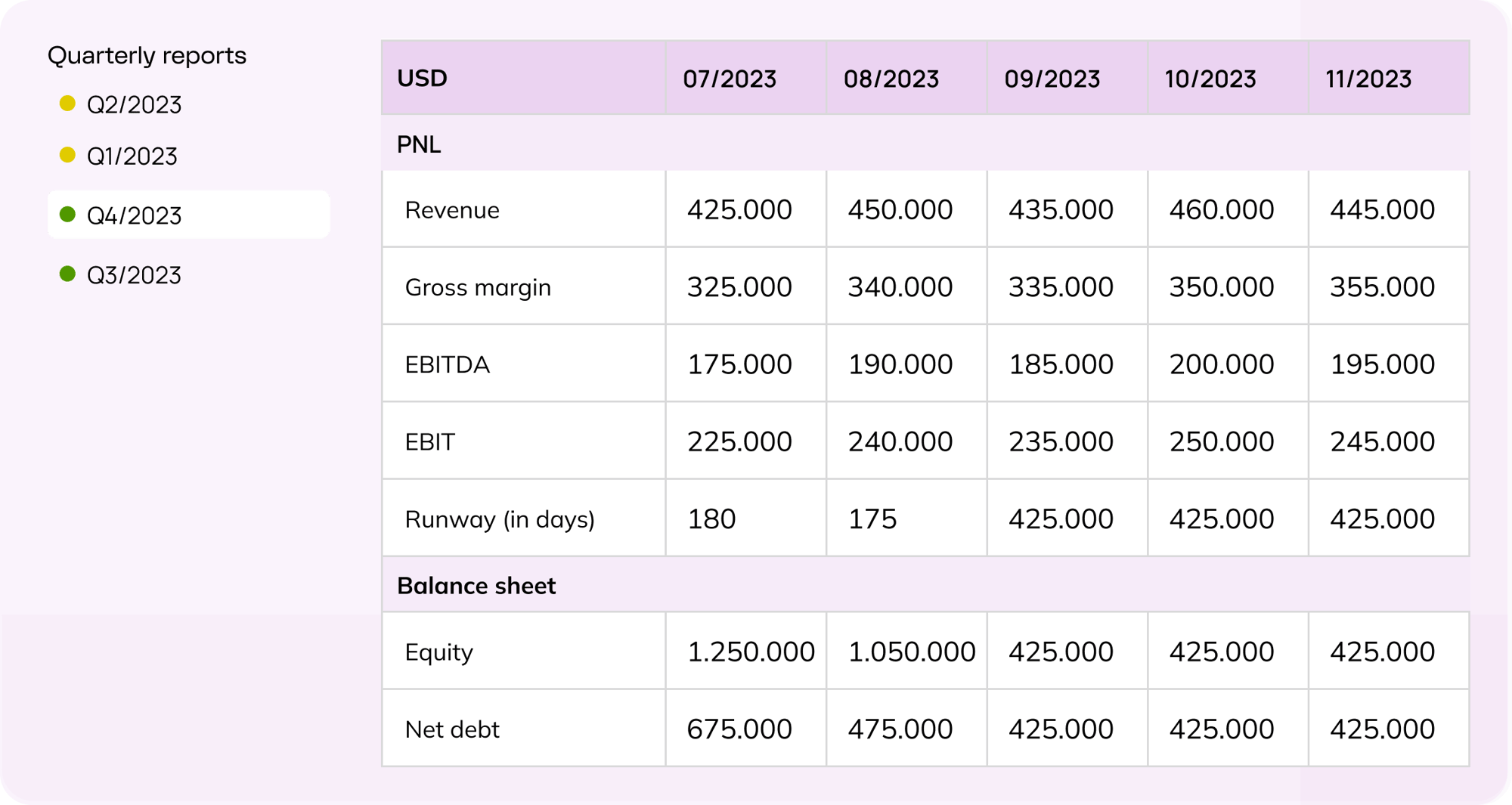The image size is (1512, 805).
Task: Switch to the Q3/2023 report
Action: [134, 275]
